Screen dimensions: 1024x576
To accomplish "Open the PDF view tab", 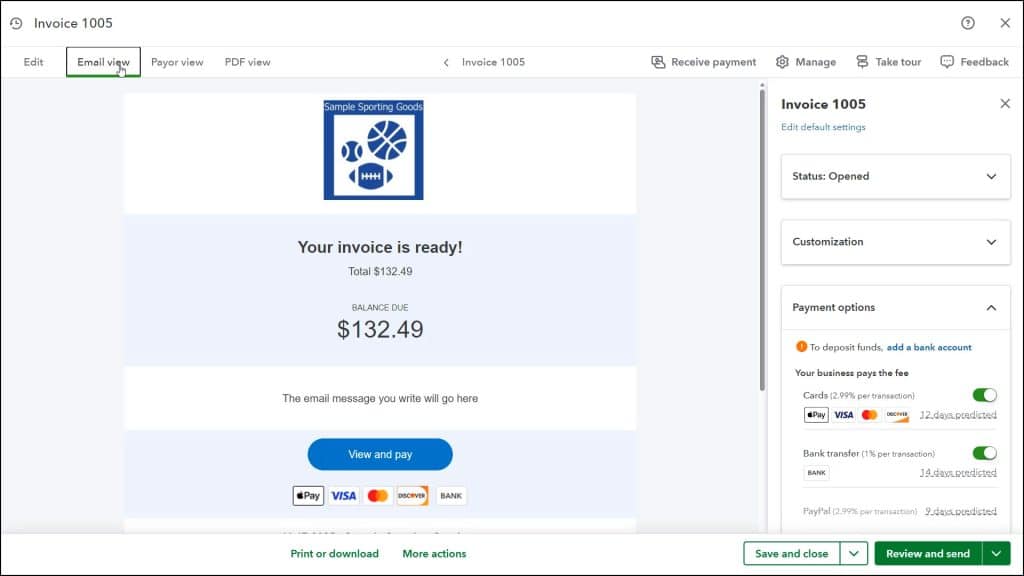I will tap(247, 61).
